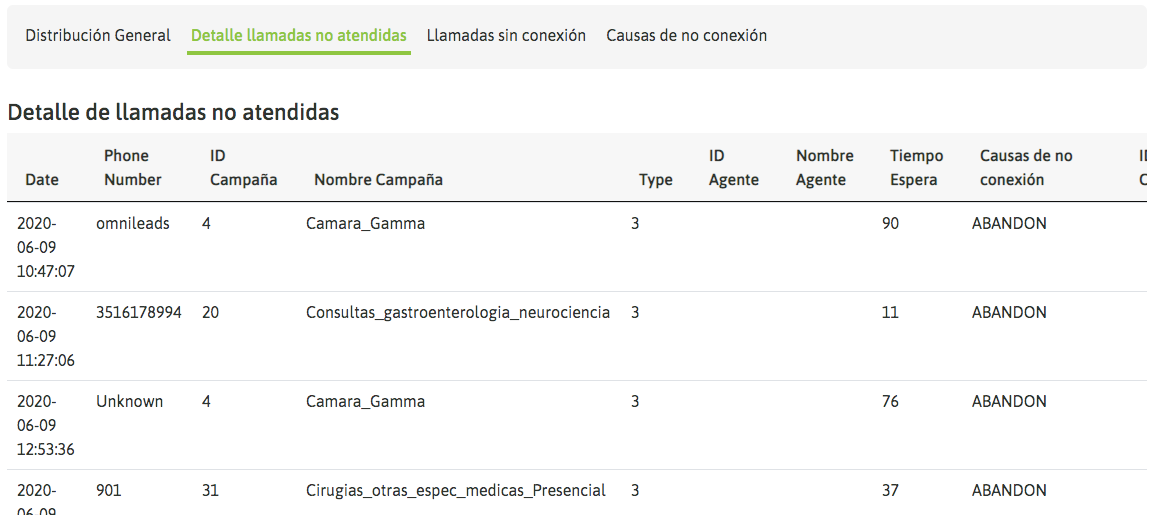1153x515 pixels.
Task: Click the Date column header
Action: click(42, 180)
